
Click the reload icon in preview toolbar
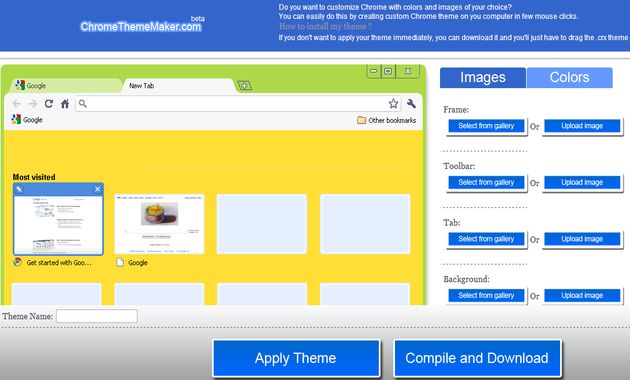(x=49, y=104)
